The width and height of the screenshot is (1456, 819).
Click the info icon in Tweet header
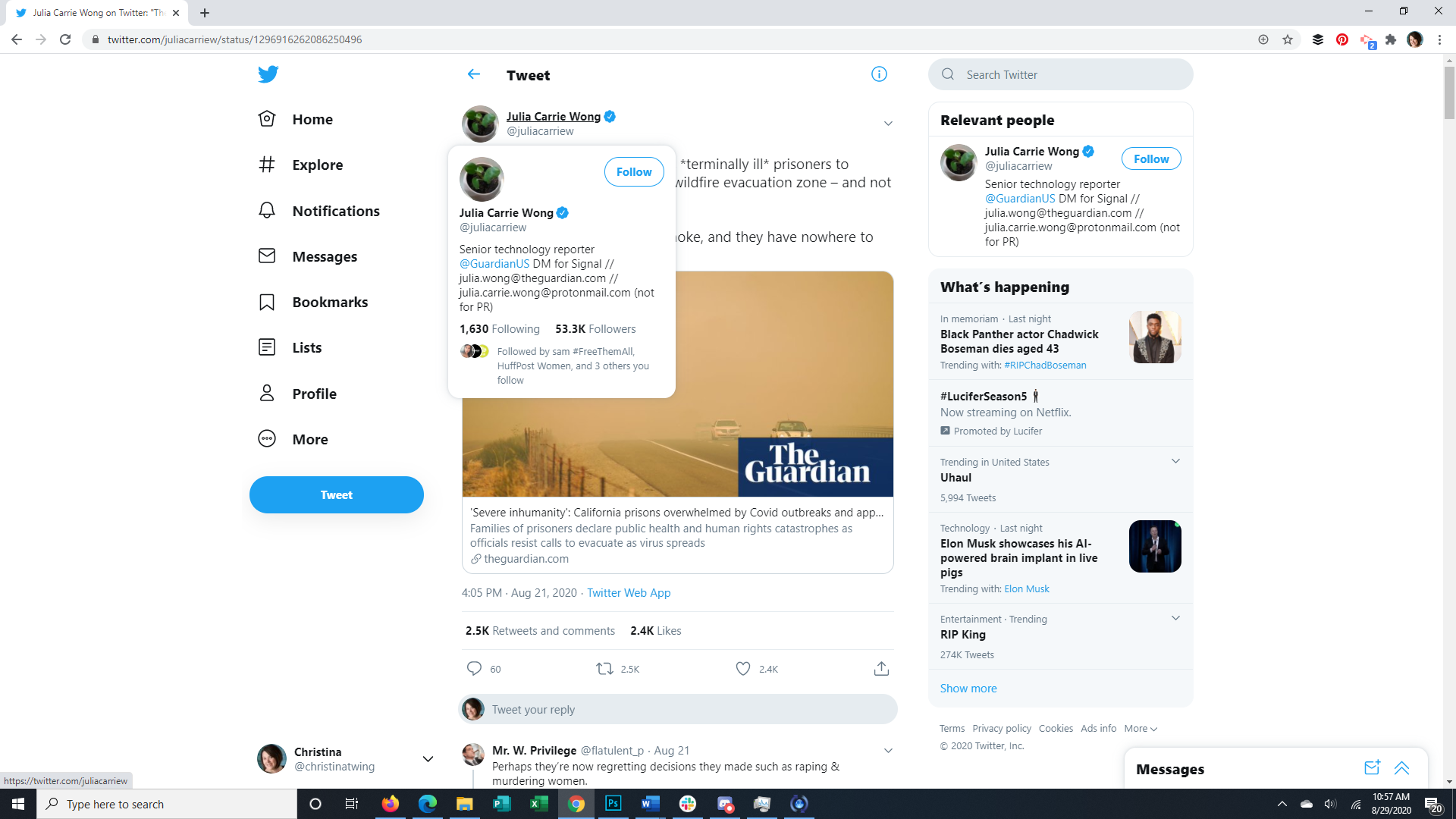(879, 74)
